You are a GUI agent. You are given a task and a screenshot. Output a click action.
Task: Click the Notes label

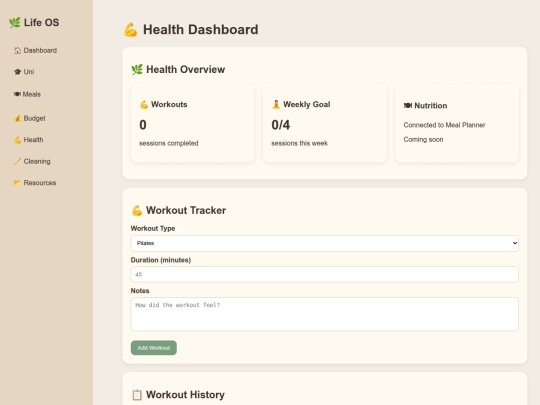coord(140,291)
